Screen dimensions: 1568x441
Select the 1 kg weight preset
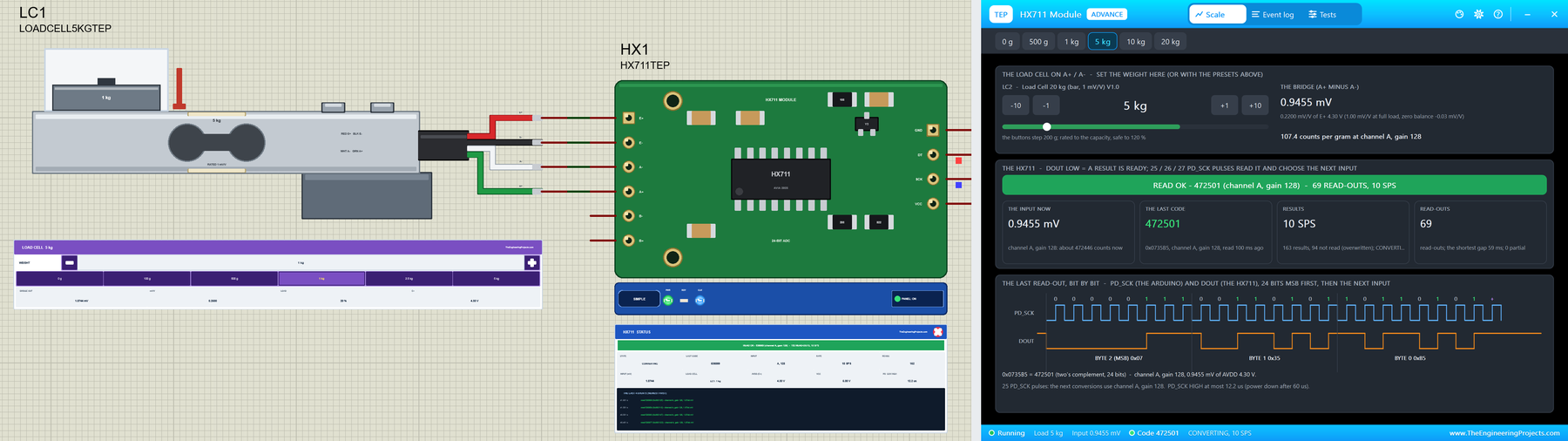1071,42
